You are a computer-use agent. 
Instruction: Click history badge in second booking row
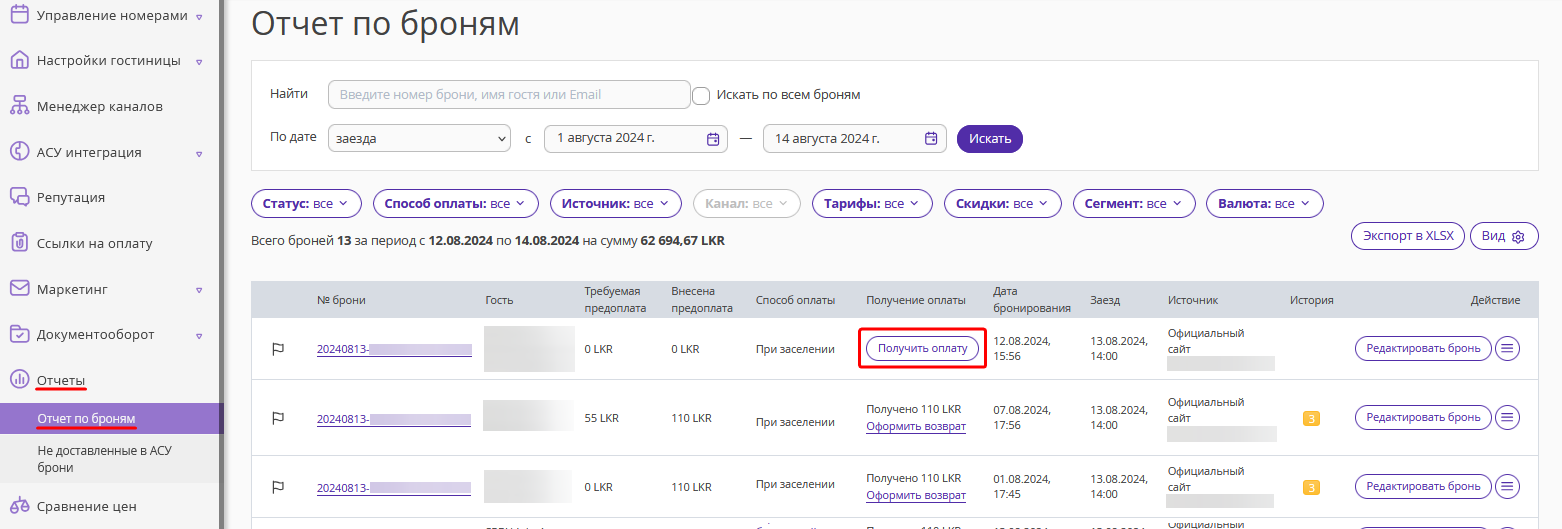[x=1311, y=418]
